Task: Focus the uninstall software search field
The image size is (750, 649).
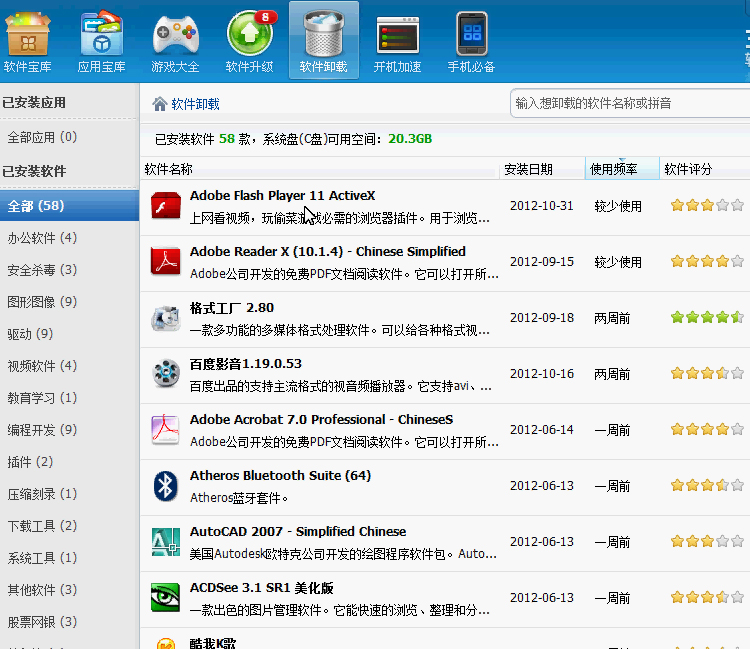Action: coord(630,103)
